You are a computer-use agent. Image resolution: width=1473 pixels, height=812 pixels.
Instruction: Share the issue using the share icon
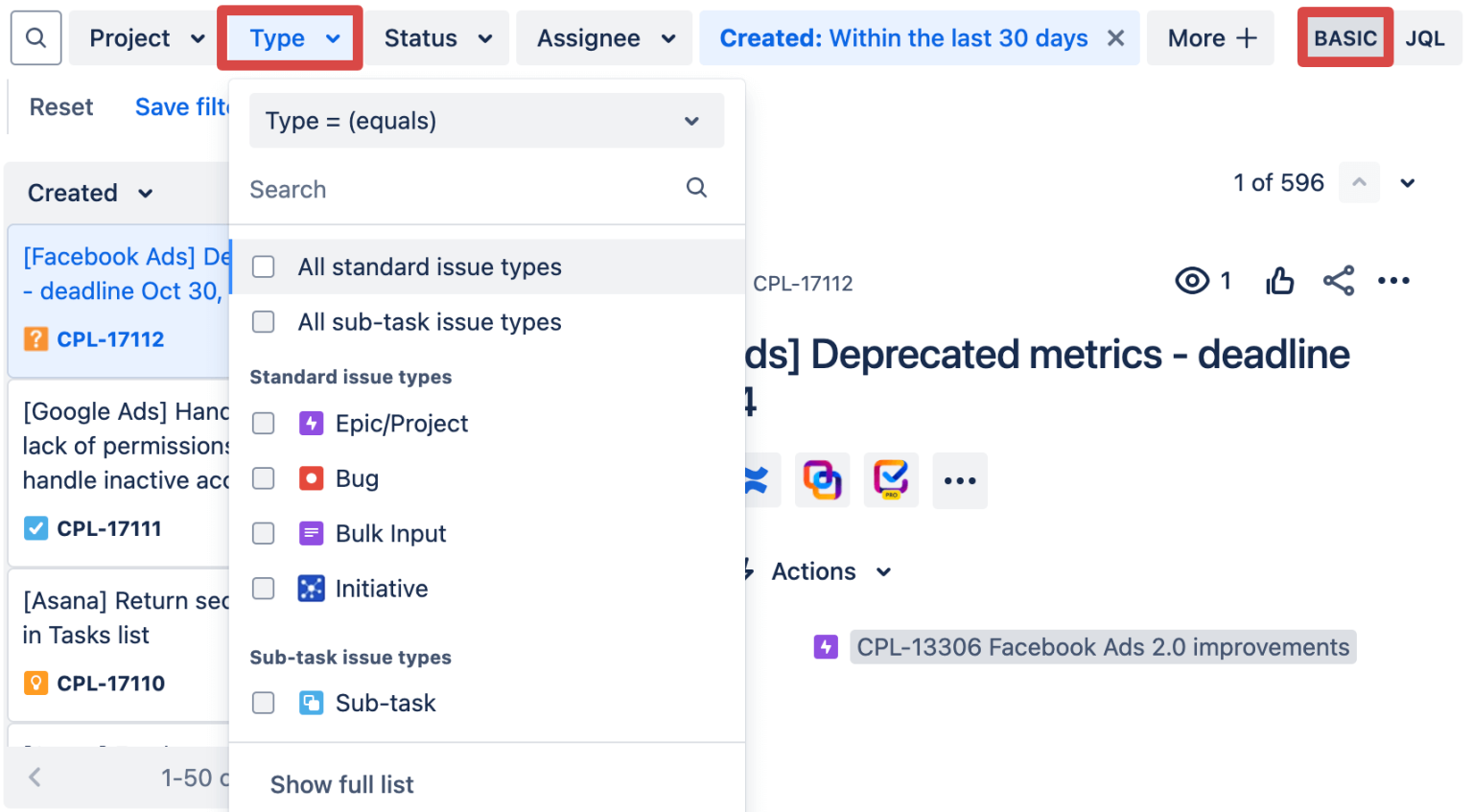[x=1339, y=280]
